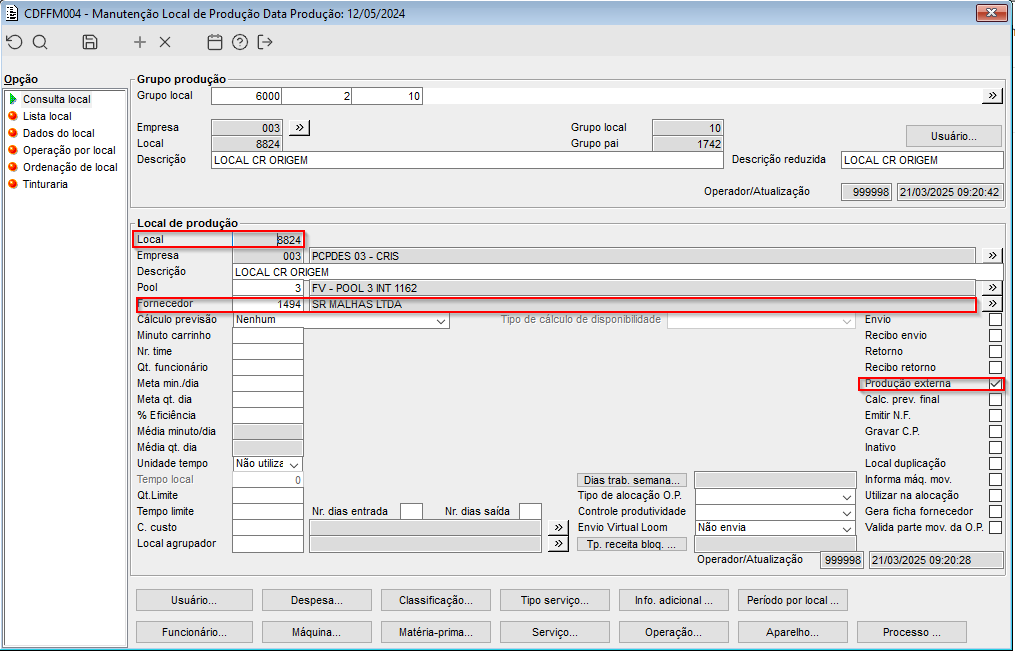Click the Processo ... button
The image size is (1015, 651).
912,632
